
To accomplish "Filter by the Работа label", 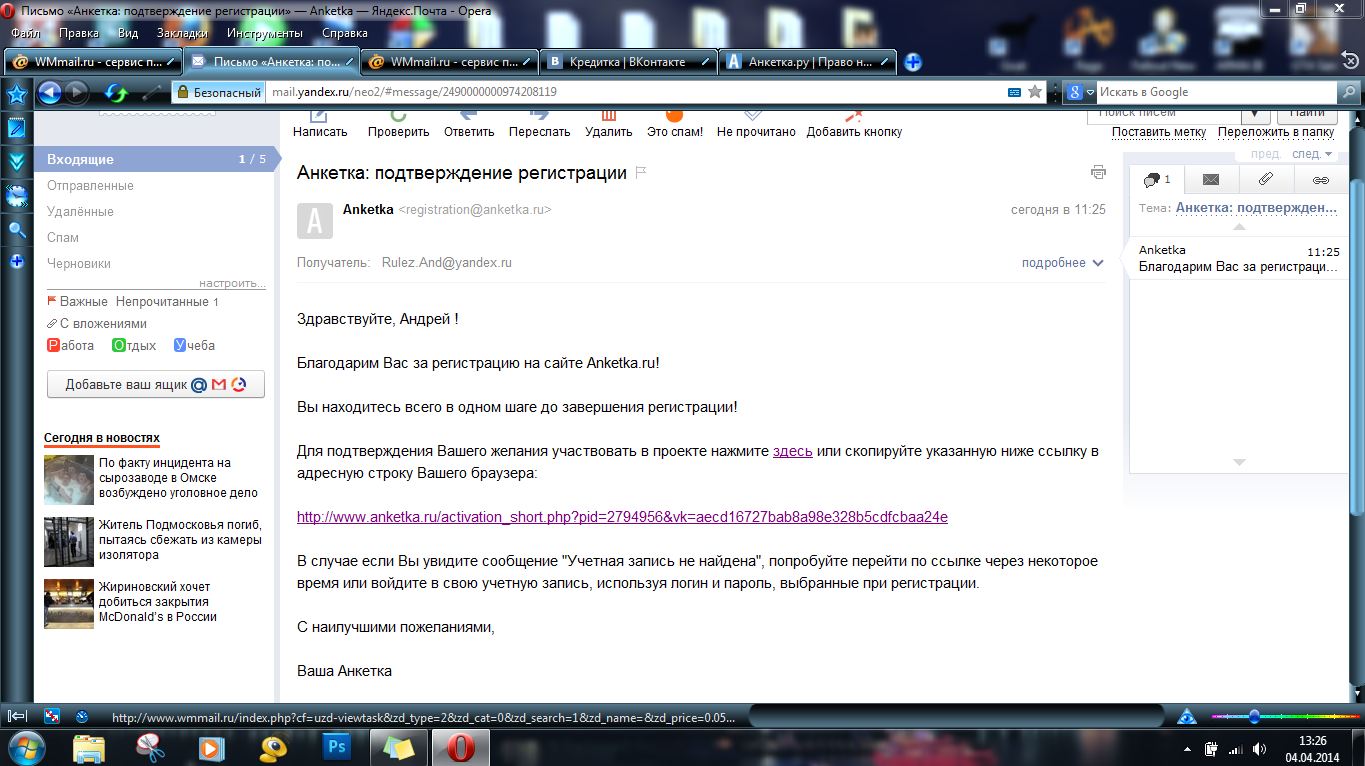I will (x=71, y=345).
